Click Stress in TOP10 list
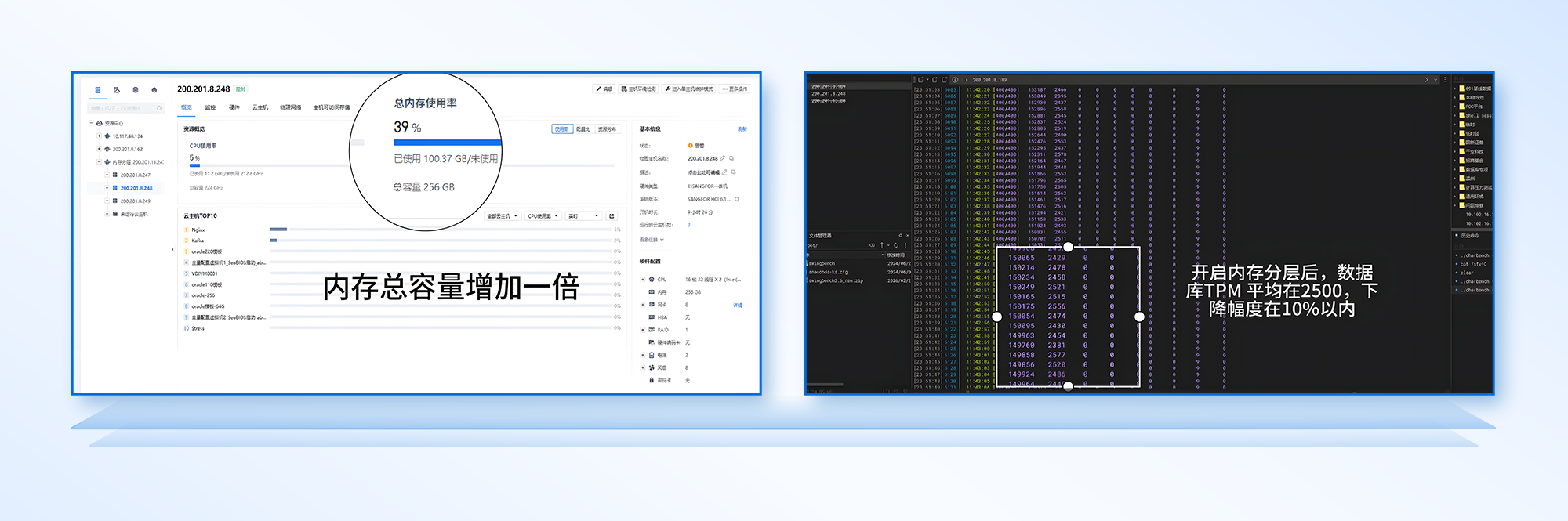The width and height of the screenshot is (1568, 521). coord(198,329)
